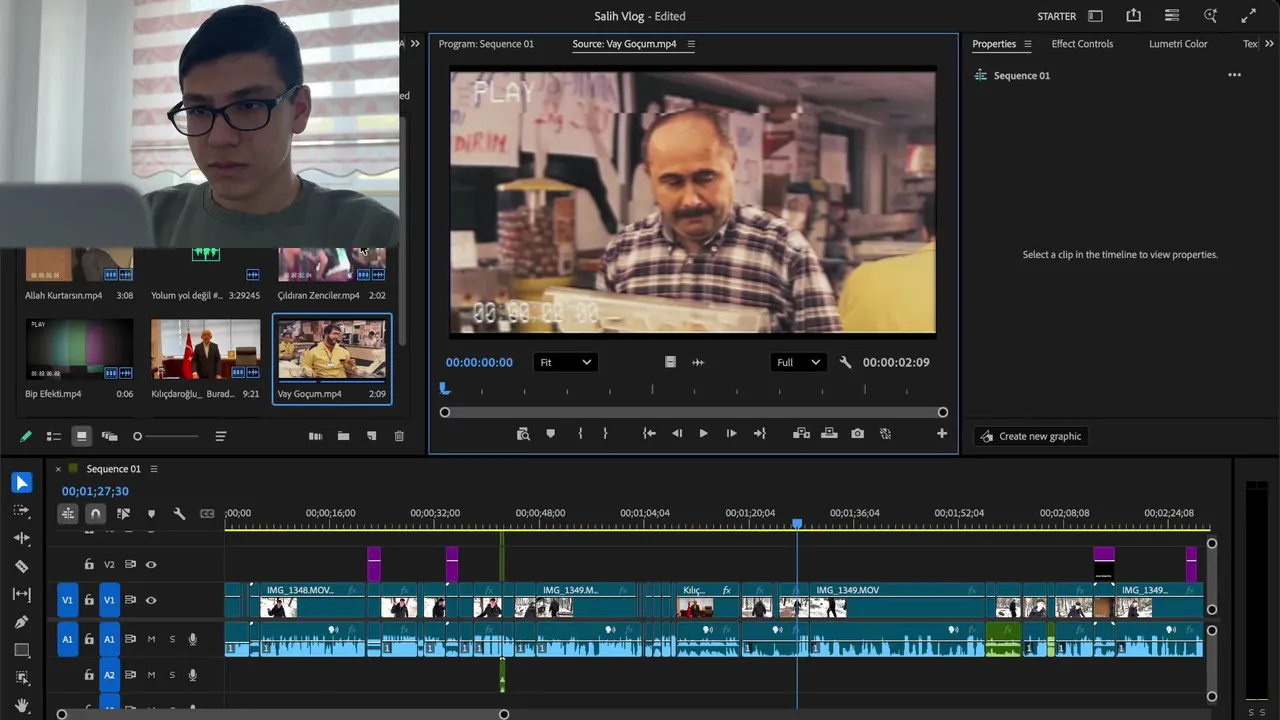Open the New Item menu in Project panel
This screenshot has width=1280, height=720.
(371, 436)
